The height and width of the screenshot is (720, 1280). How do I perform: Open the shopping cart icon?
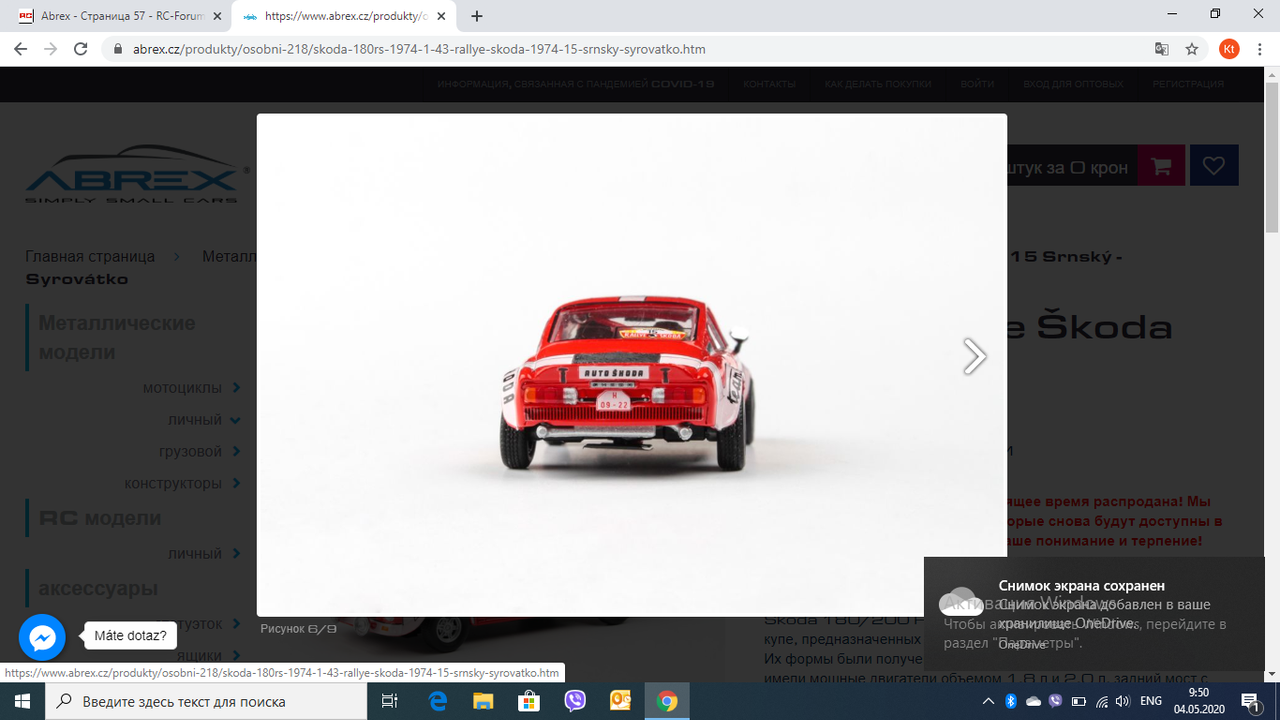coord(1161,166)
